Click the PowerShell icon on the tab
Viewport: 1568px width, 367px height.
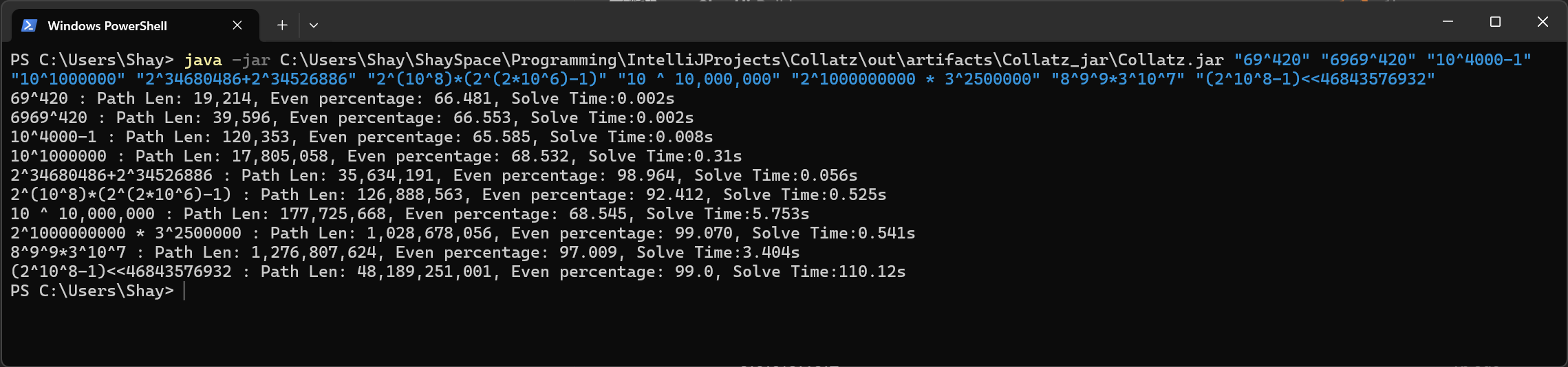pyautogui.click(x=29, y=25)
